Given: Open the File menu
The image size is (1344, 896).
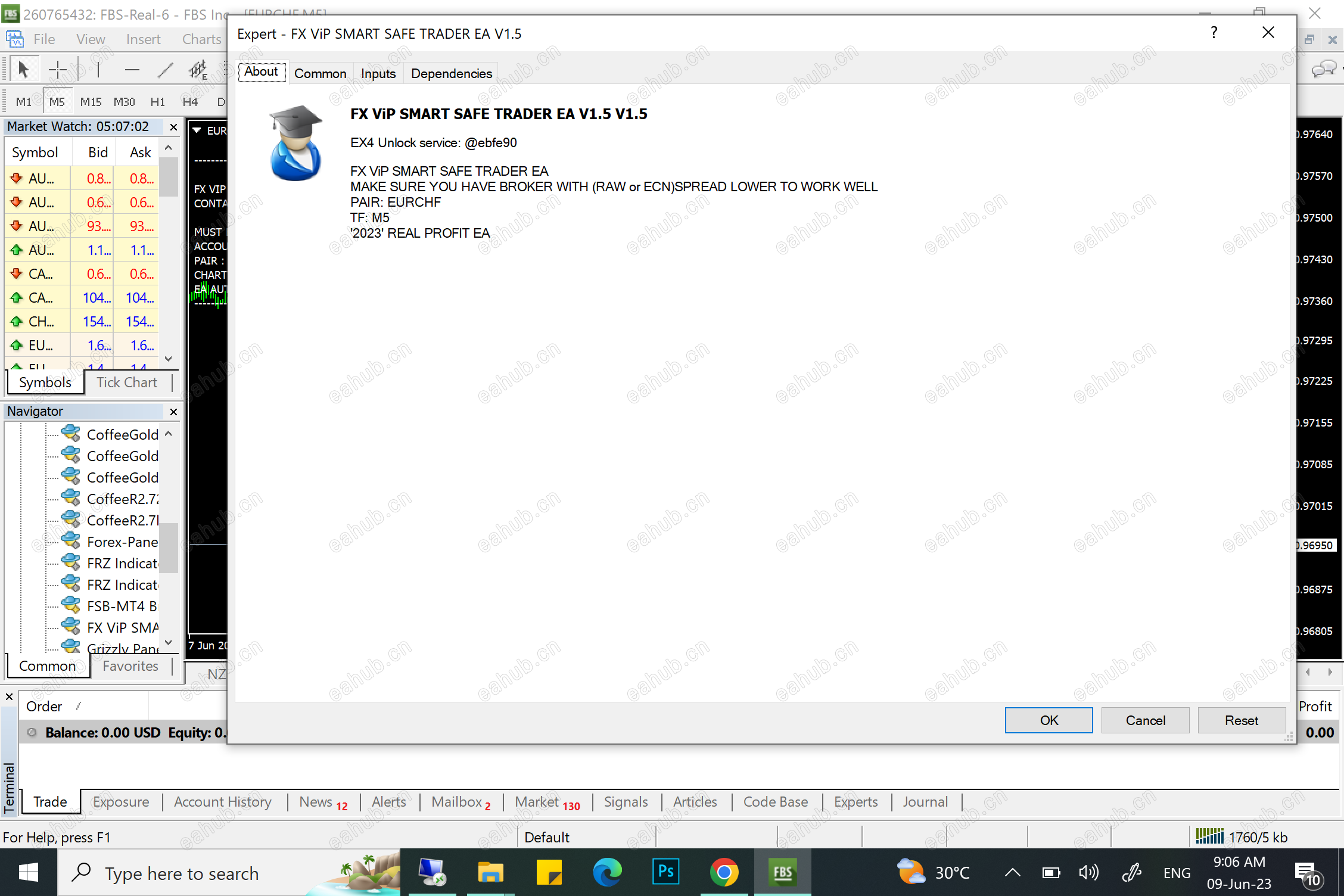Looking at the screenshot, I should [44, 39].
